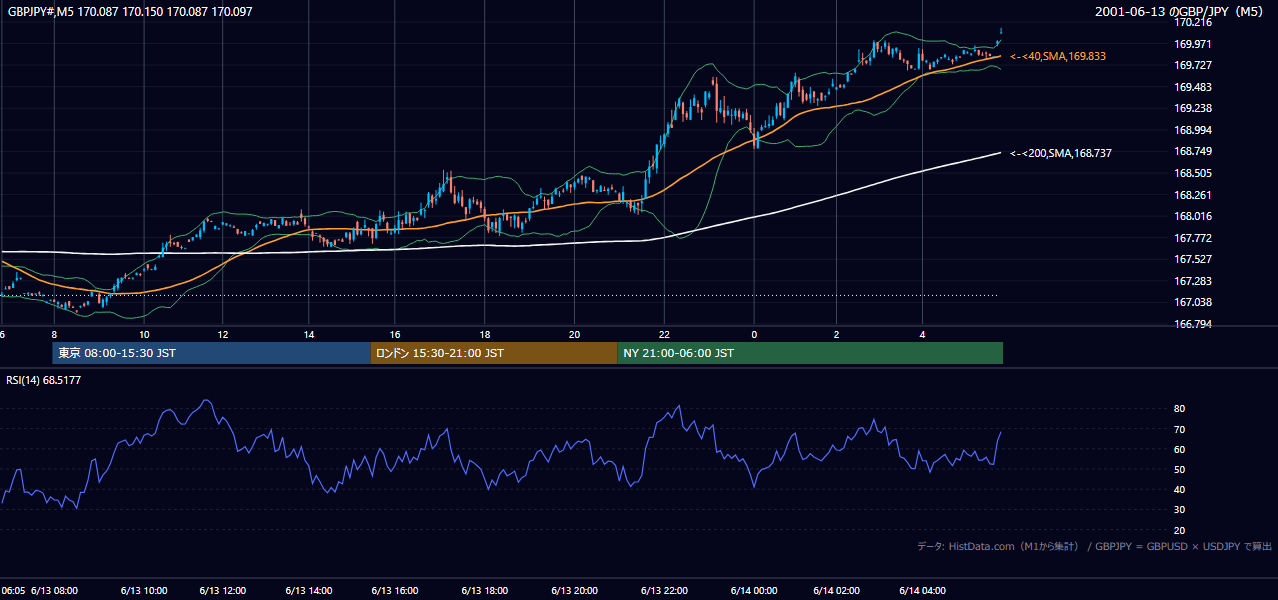Screen dimensions: 1278x600
Task: Click RSI scale level 40
Action: point(1180,489)
